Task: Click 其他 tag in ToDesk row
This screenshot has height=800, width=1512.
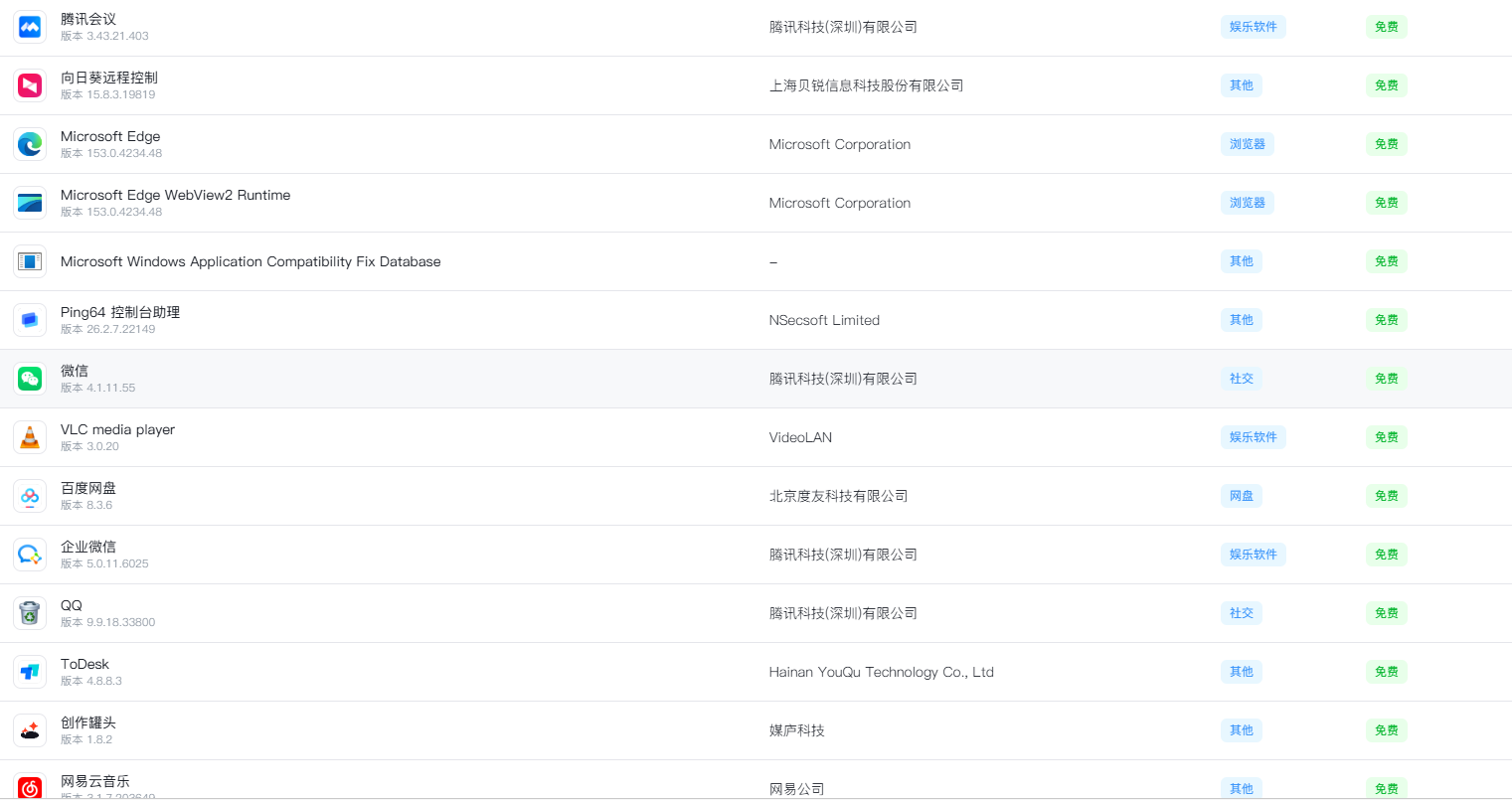Action: pyautogui.click(x=1242, y=672)
